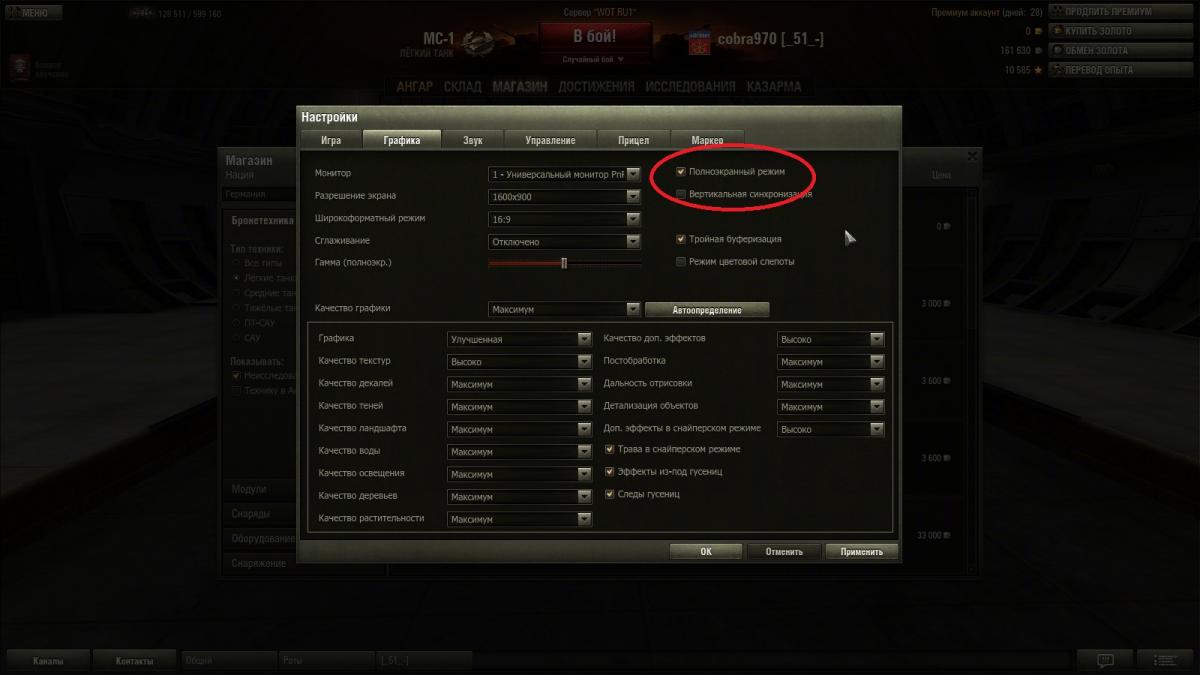Open the list icon at bottom right
Screen dimensions: 1200x675
pyautogui.click(x=1165, y=660)
